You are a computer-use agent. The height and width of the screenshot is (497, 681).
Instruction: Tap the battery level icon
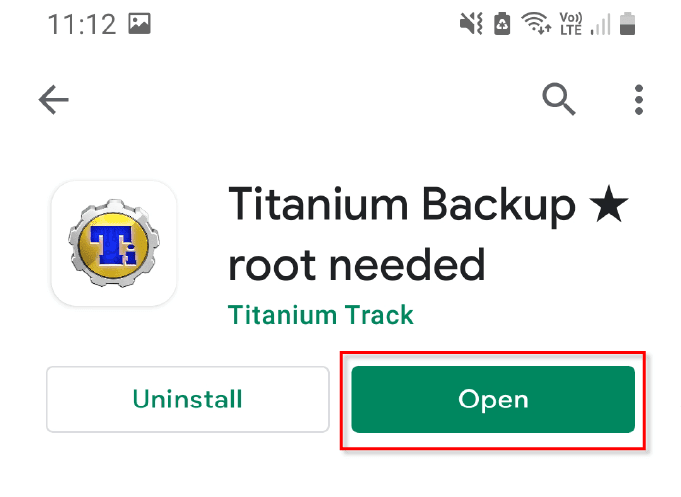[x=627, y=23]
